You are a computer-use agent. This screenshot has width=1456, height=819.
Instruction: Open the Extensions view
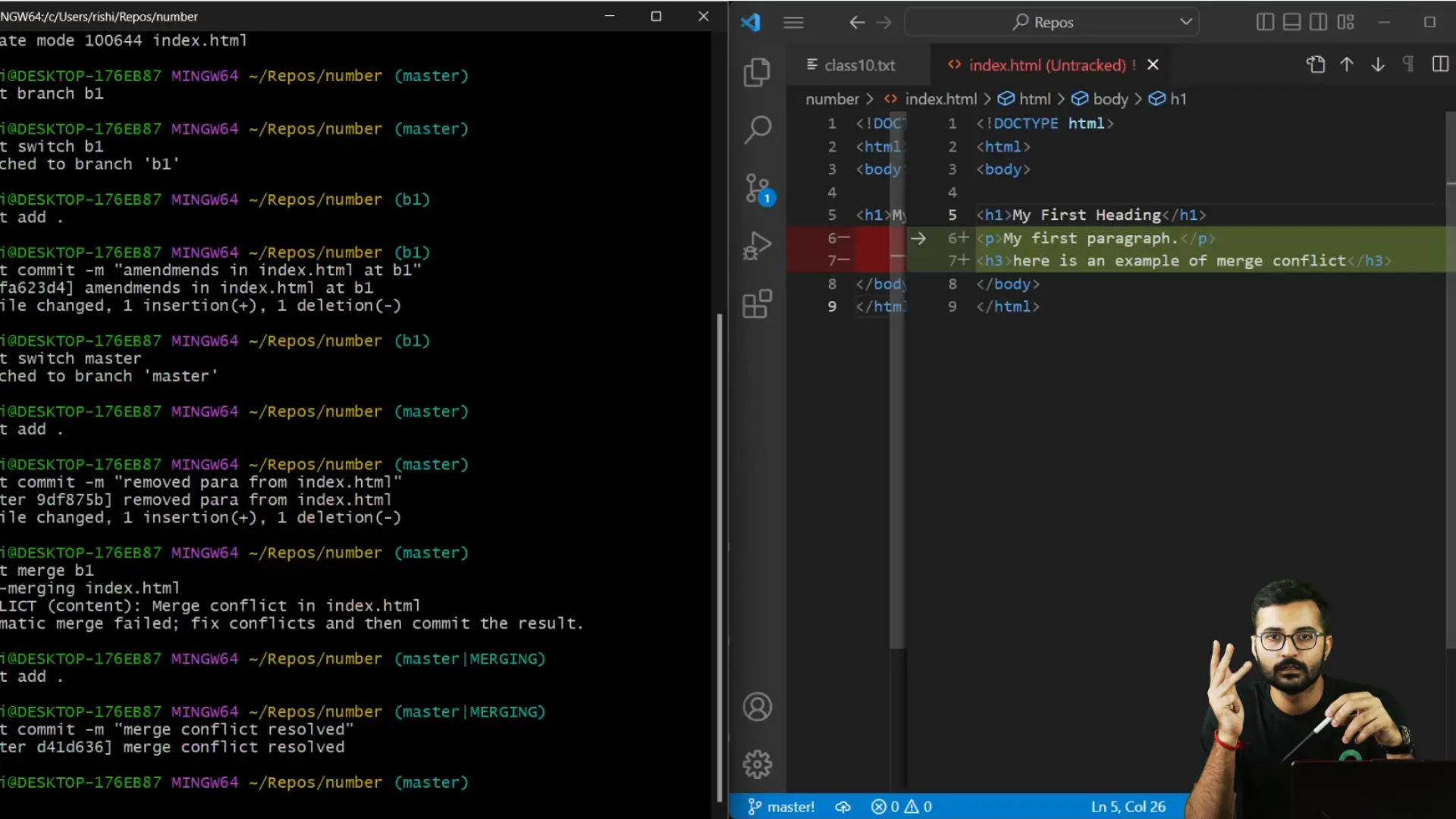[x=757, y=304]
